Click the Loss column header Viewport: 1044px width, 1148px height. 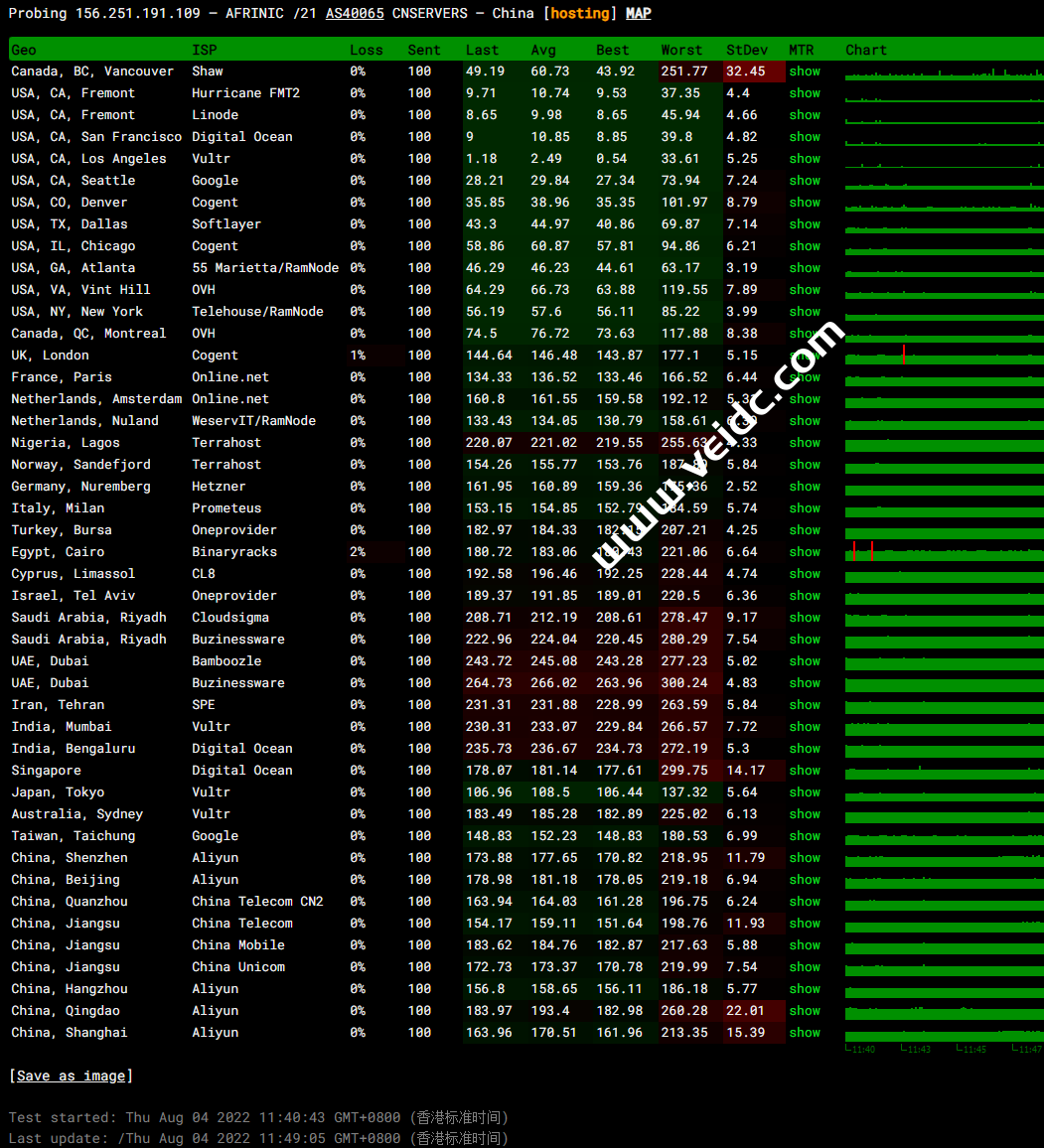[x=366, y=50]
